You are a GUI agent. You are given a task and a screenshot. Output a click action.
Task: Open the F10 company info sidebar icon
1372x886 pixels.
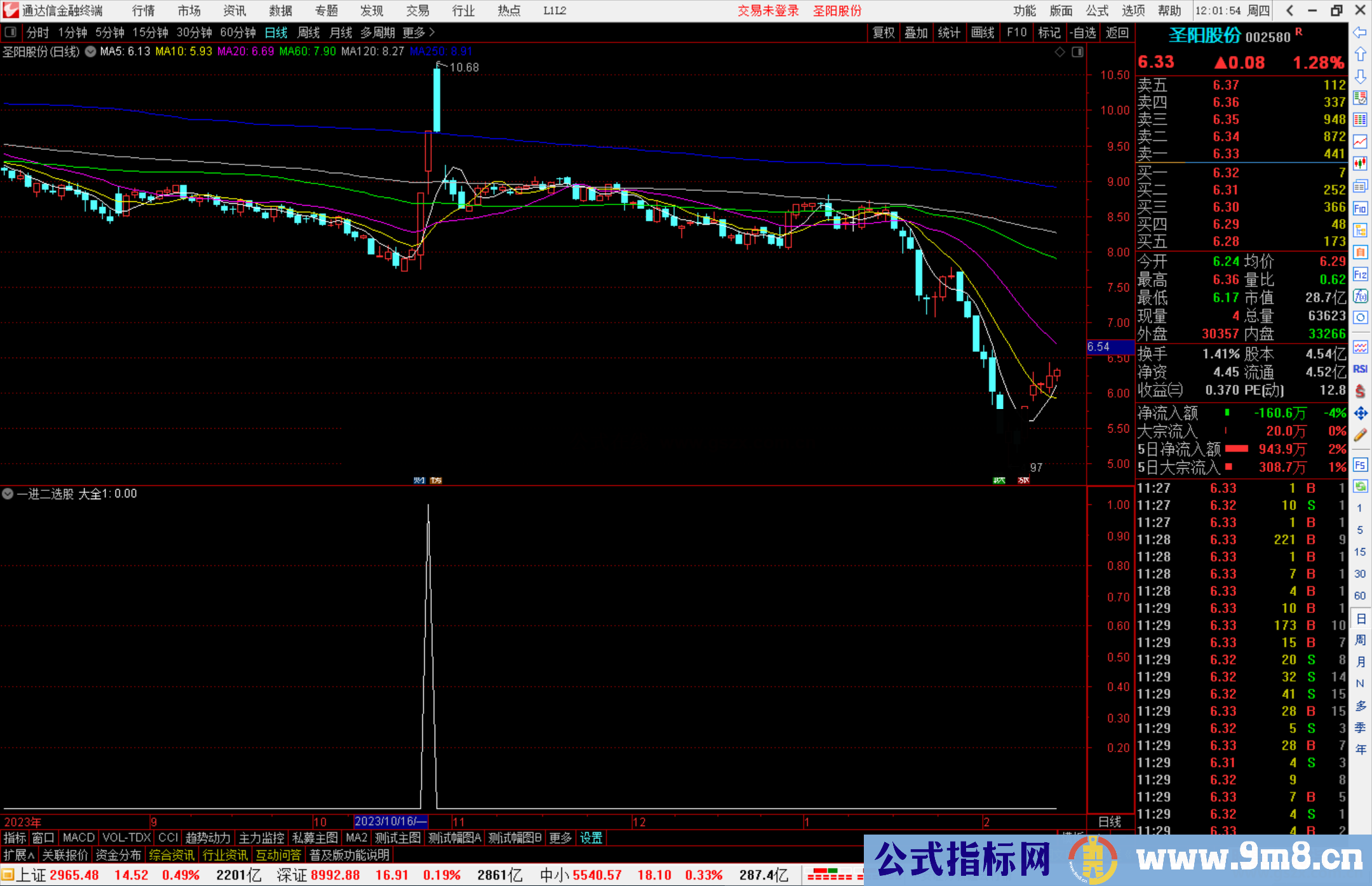click(x=1360, y=208)
